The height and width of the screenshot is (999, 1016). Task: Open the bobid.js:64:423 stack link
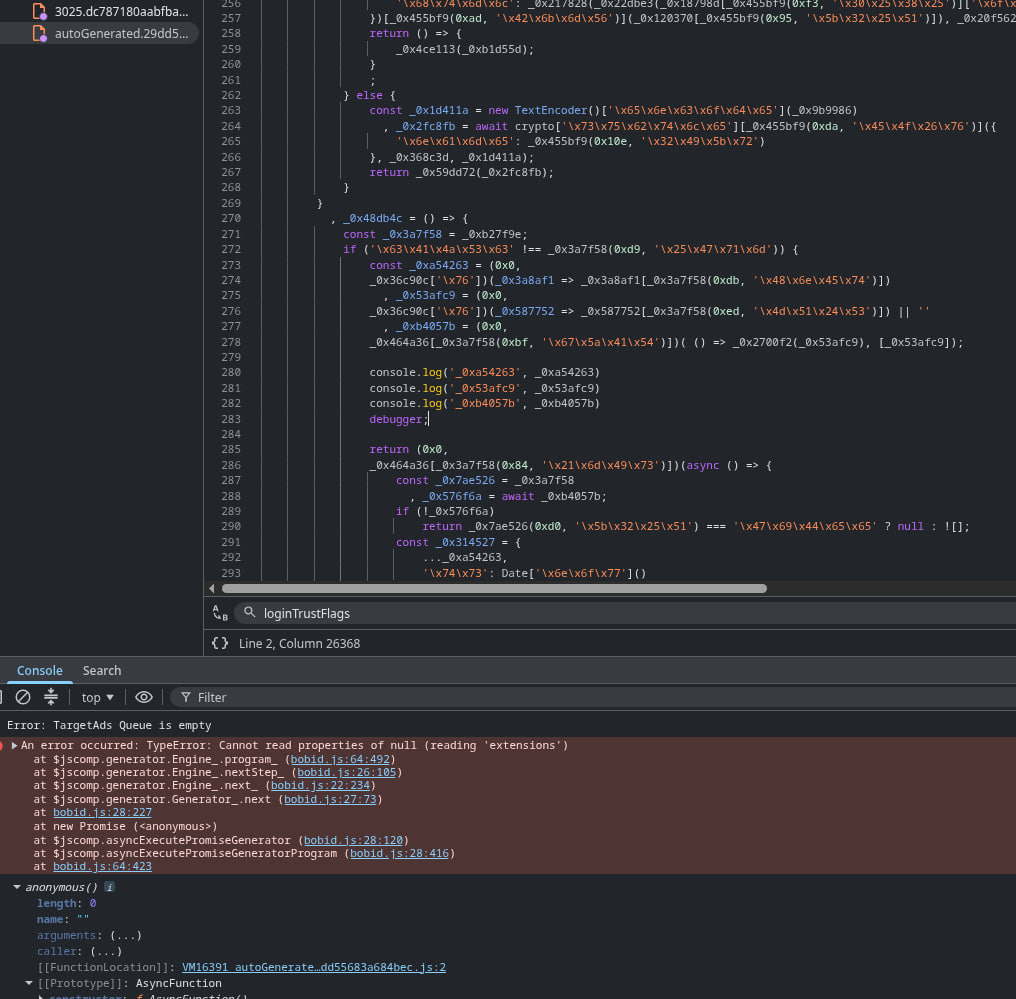point(102,866)
